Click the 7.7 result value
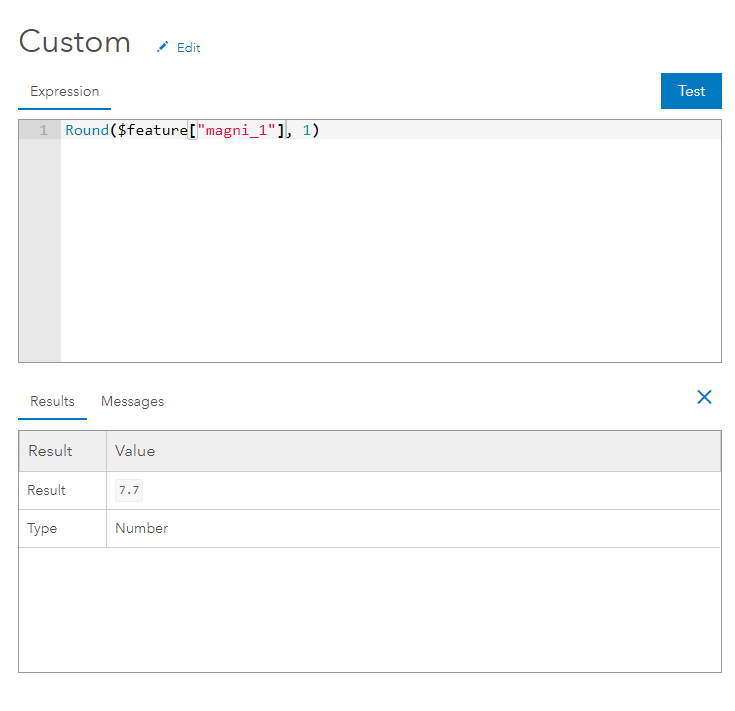735x711 pixels. pyautogui.click(x=129, y=490)
